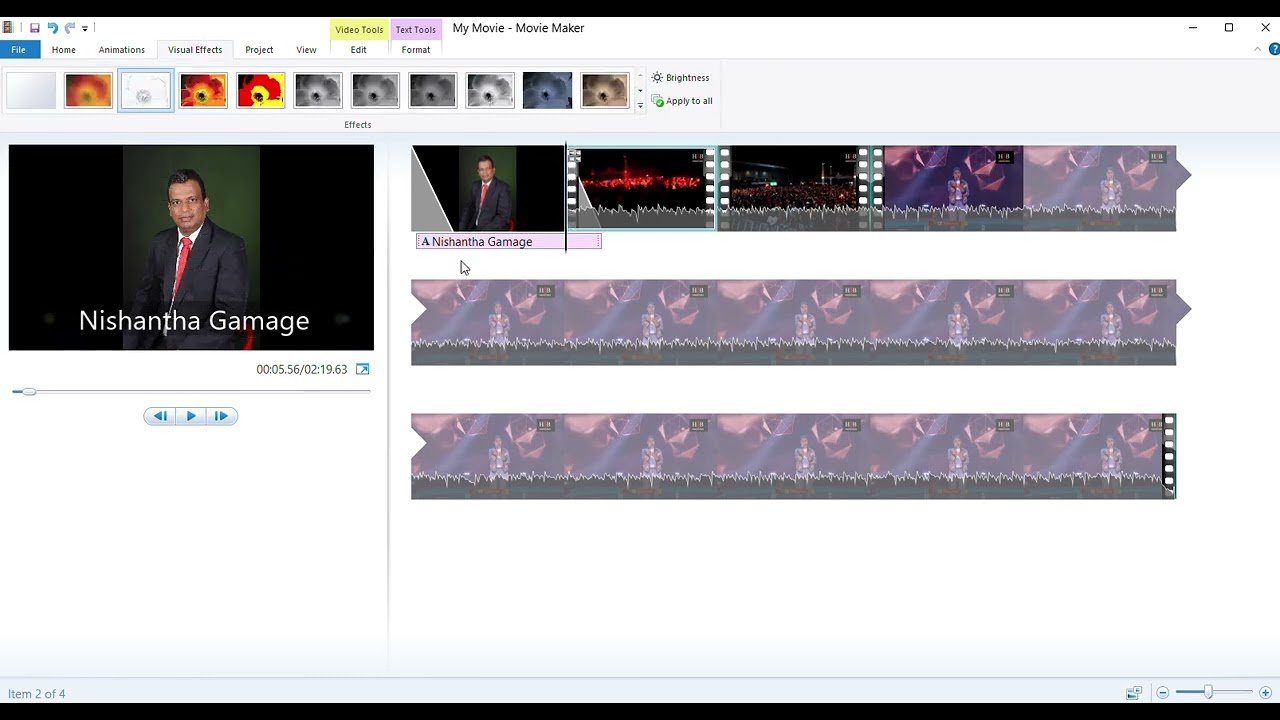Apply the blurred orange flower effect
Viewport: 1280px width, 720px height.
(88, 90)
